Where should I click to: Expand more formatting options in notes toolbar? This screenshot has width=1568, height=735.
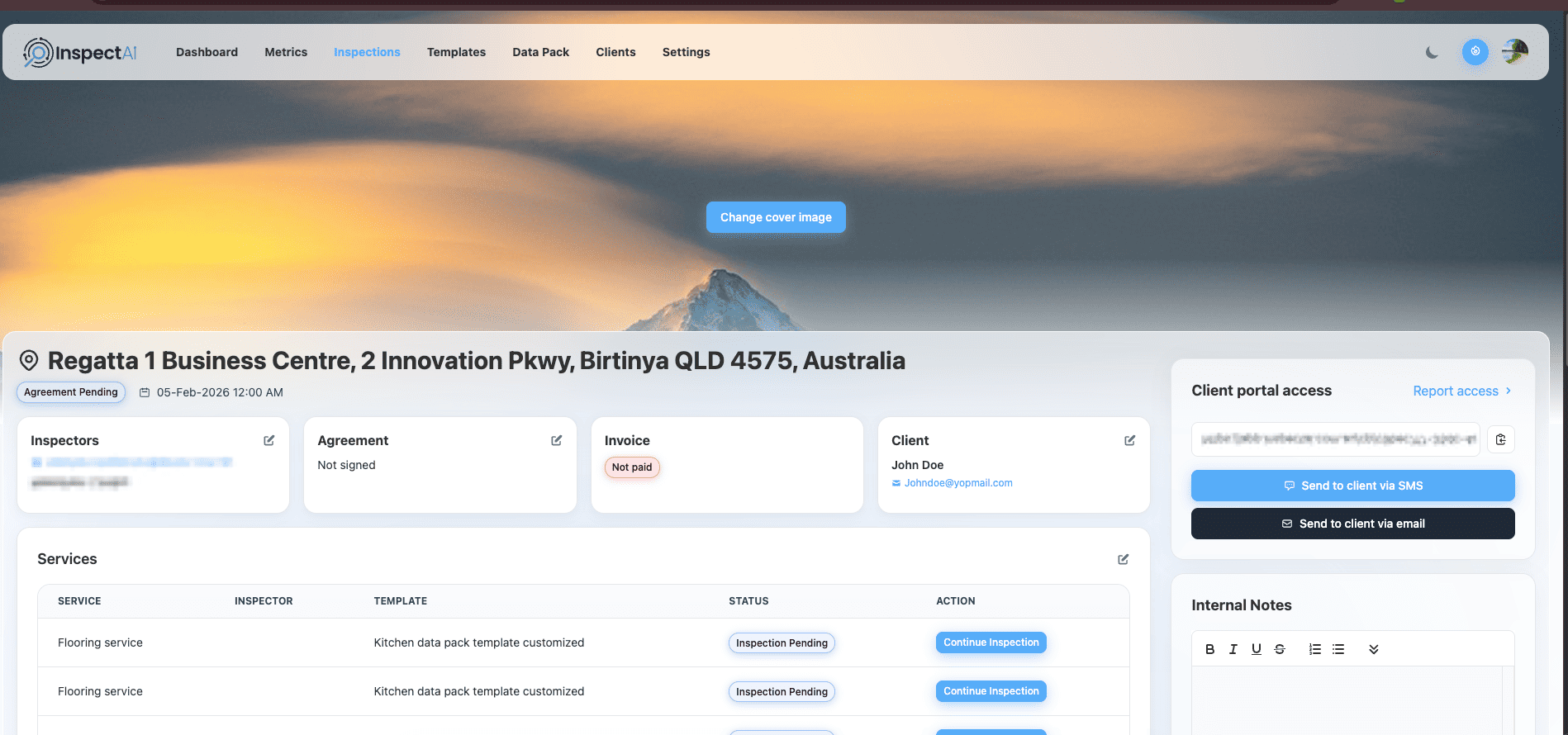pos(1373,649)
